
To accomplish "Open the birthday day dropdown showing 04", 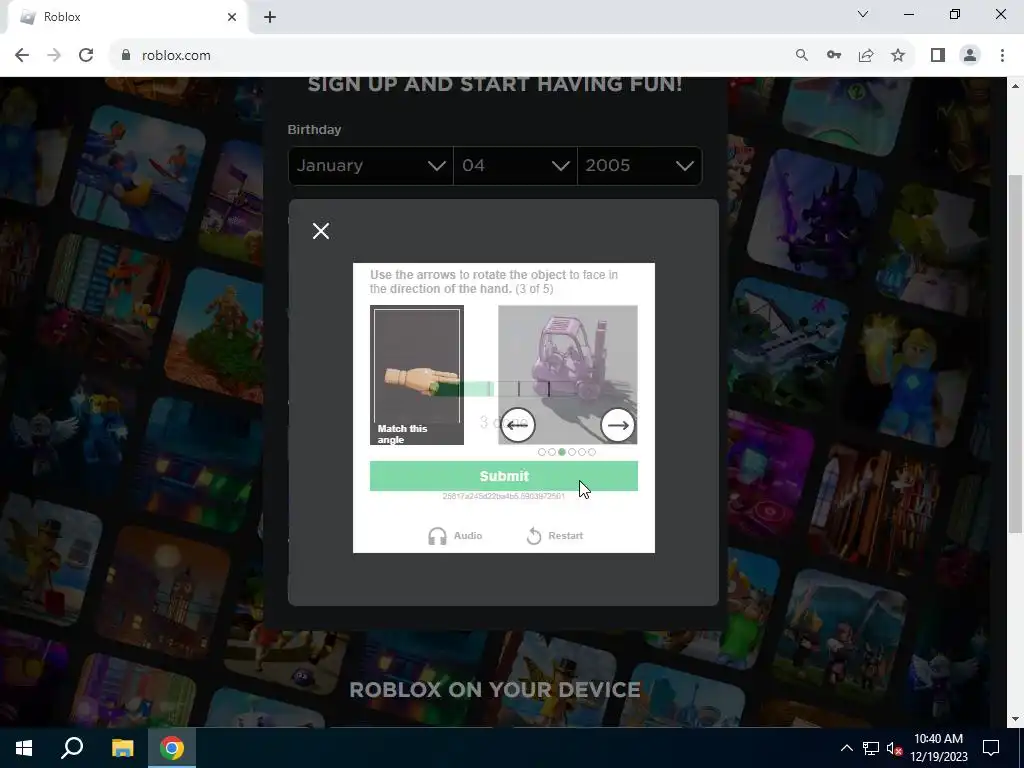I will (x=515, y=166).
